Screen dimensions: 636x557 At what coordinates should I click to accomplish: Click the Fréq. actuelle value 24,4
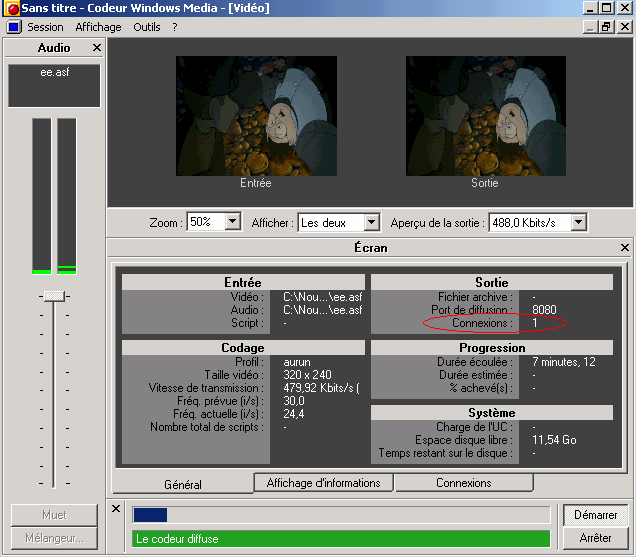click(x=294, y=414)
